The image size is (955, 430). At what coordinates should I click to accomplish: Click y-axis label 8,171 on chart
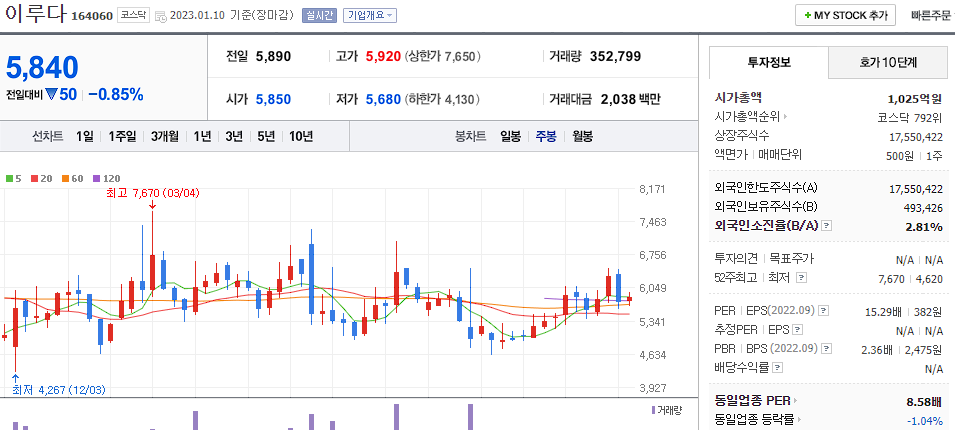pos(652,189)
